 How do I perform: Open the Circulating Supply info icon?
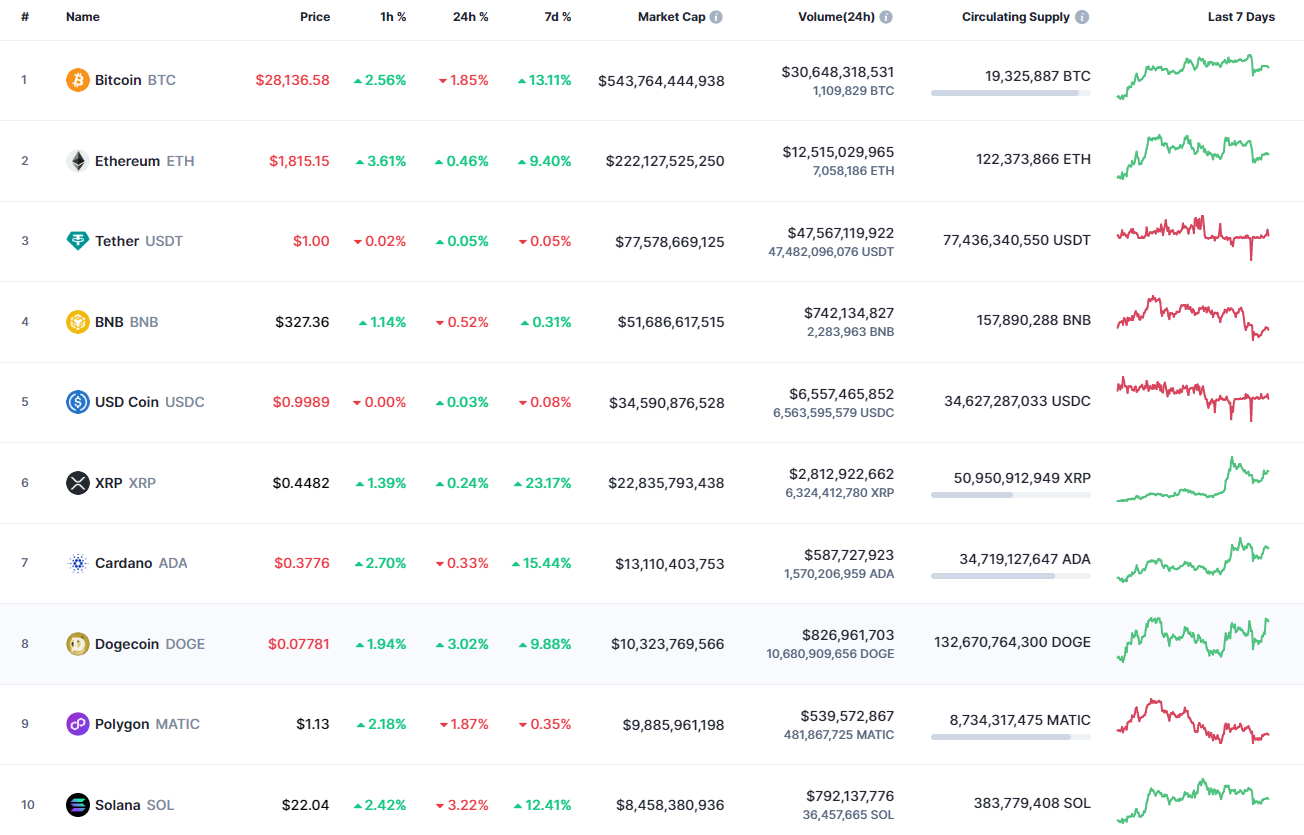(x=1081, y=16)
